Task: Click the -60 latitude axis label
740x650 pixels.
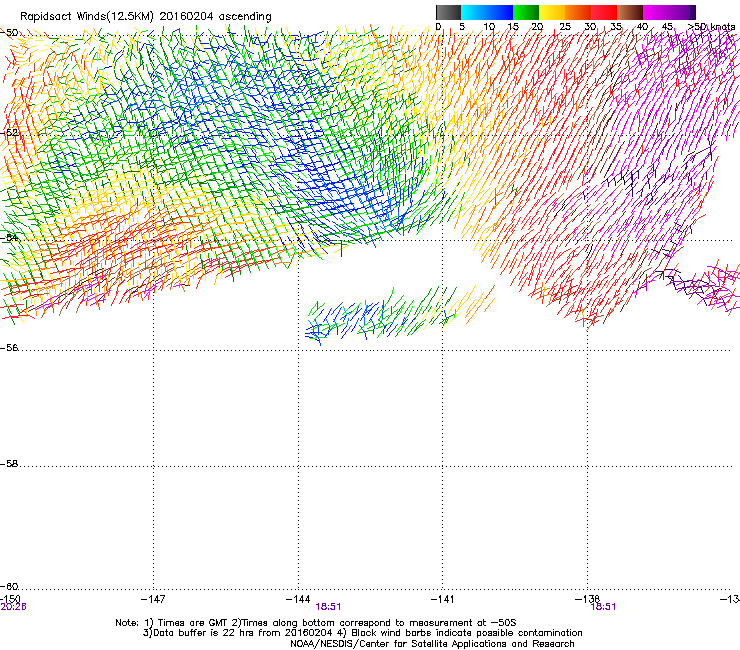Action: pos(9,587)
